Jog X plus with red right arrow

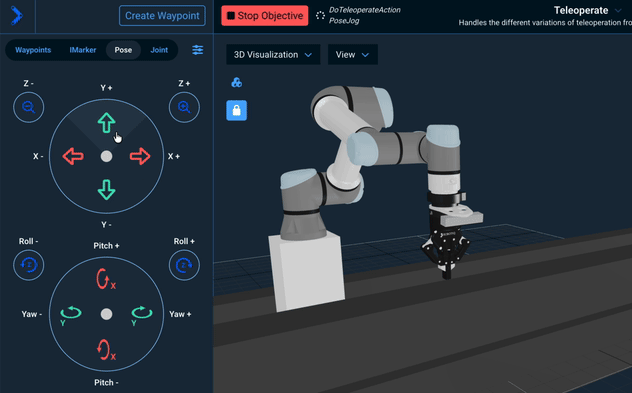140,156
